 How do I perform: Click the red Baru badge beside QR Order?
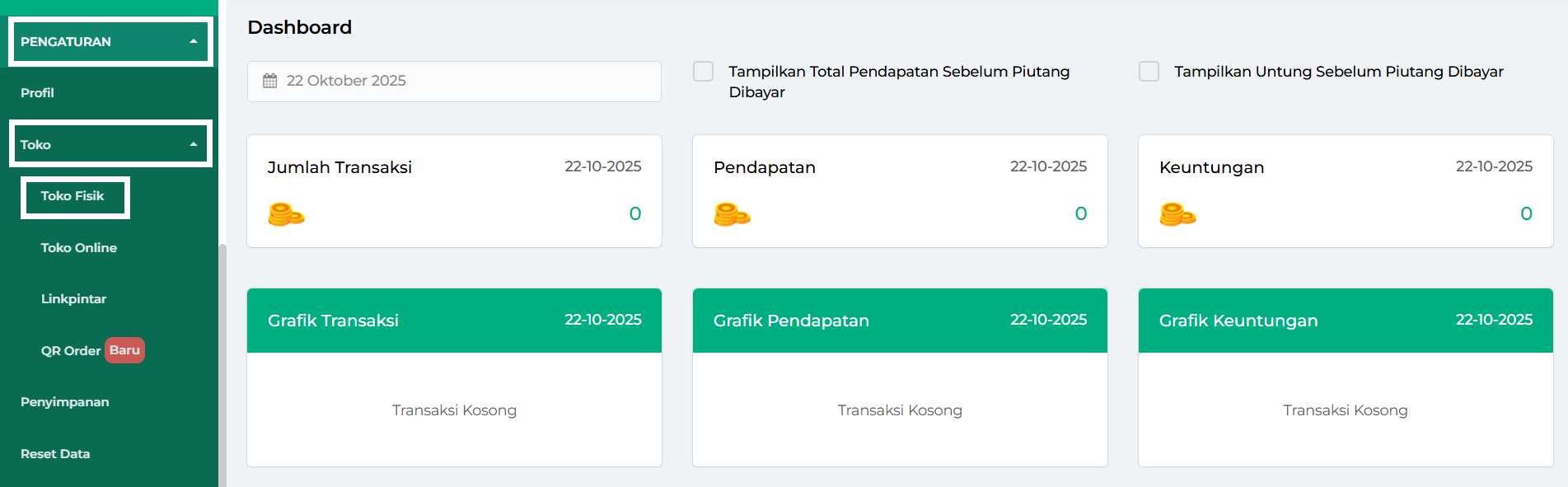coord(124,350)
